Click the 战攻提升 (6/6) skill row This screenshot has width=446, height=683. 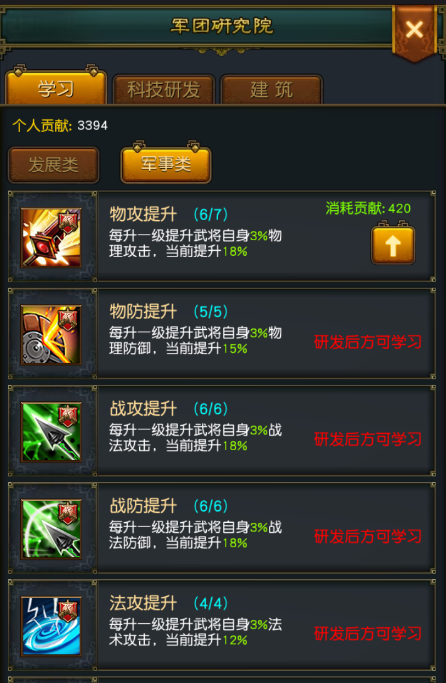[222, 431]
